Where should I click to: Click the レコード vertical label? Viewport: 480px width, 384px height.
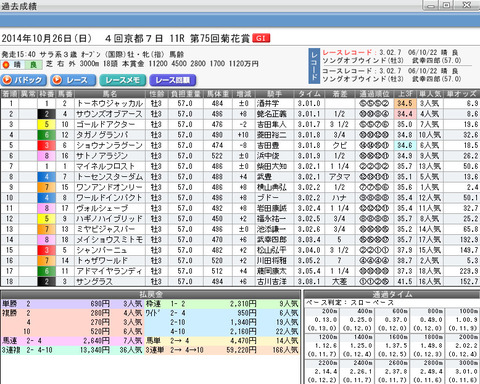pos(314,66)
